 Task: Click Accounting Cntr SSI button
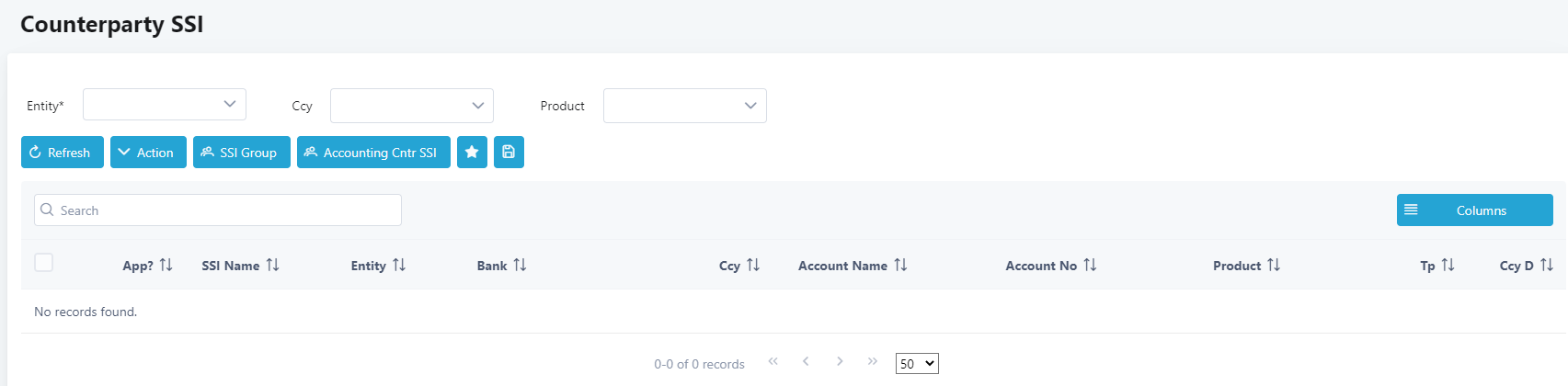click(x=373, y=153)
